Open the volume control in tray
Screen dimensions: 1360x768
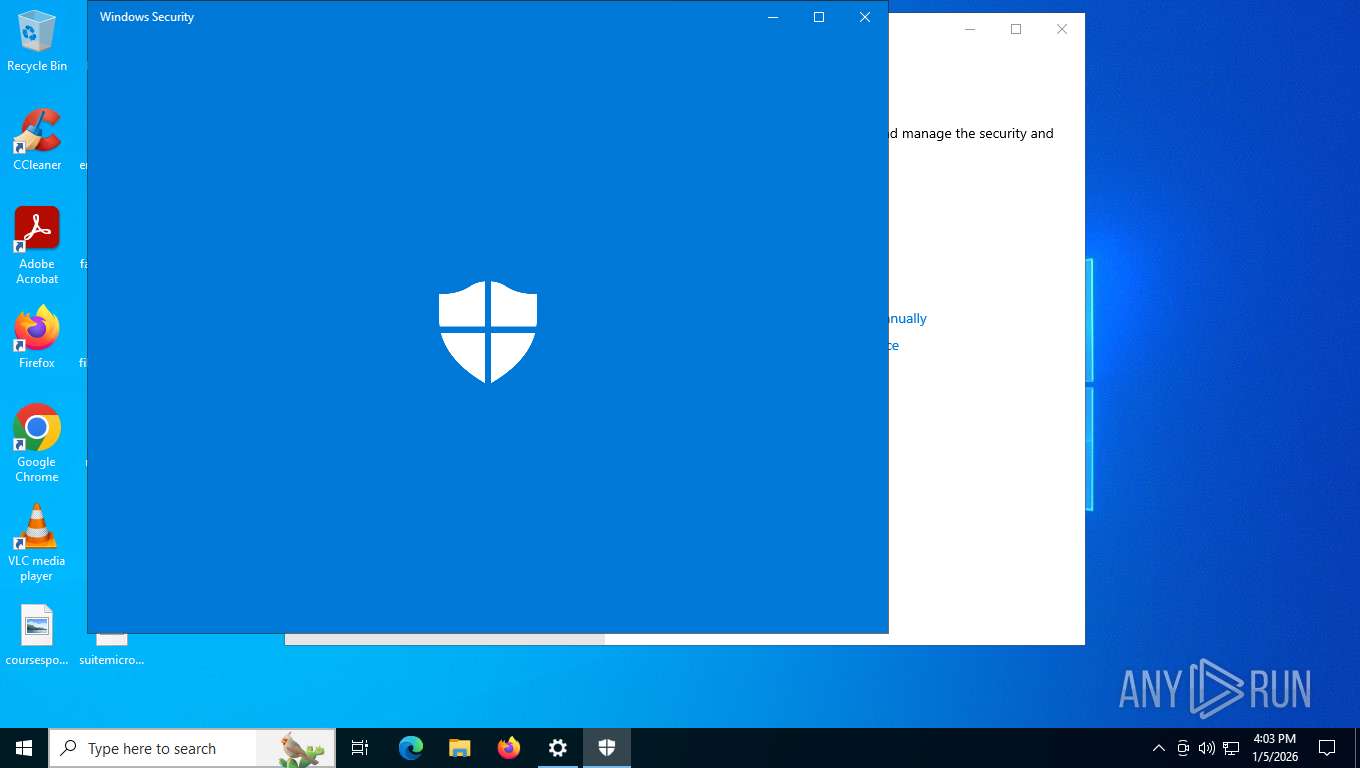(x=1207, y=748)
